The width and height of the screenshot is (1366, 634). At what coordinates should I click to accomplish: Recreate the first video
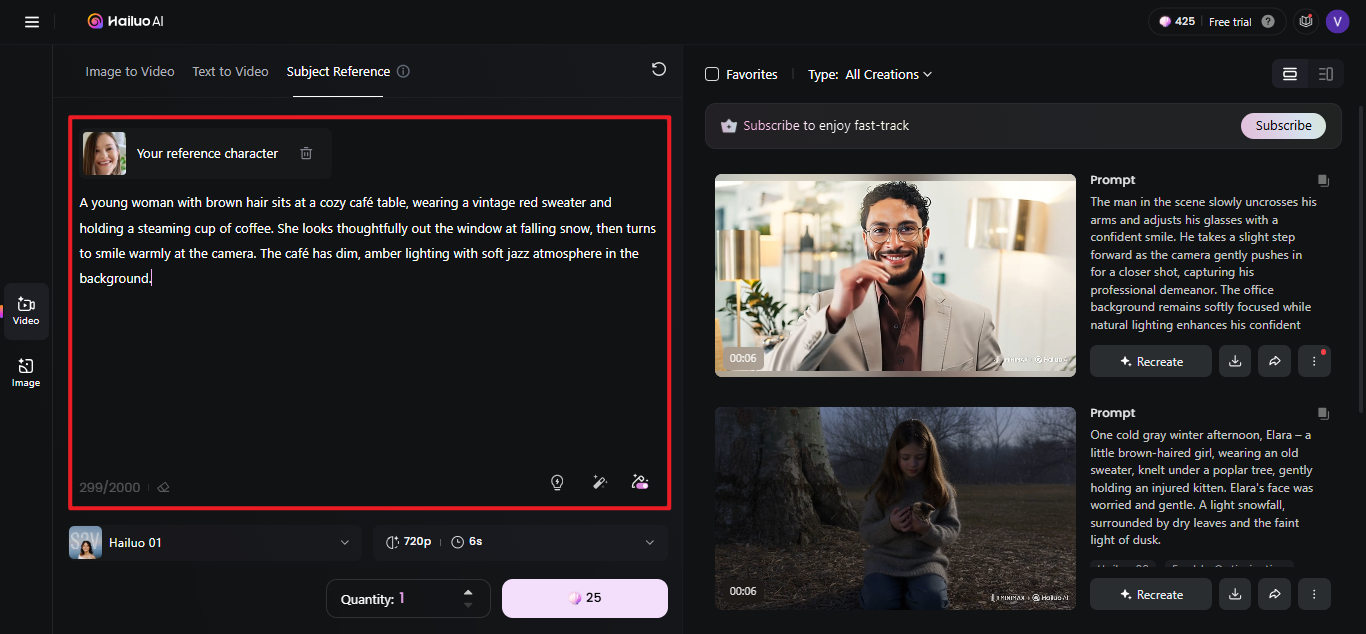(1151, 361)
